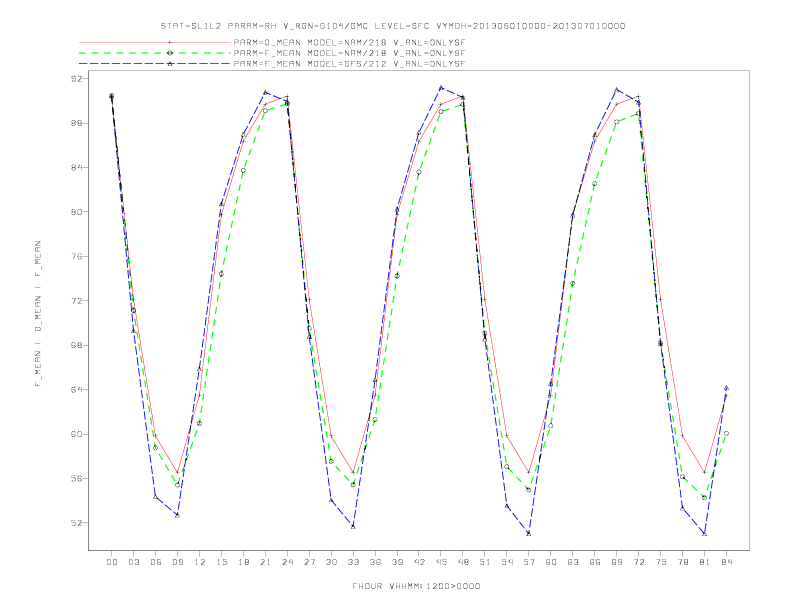Click the green circle data point at hour 15
This screenshot has width=792, height=612.
tap(221, 274)
